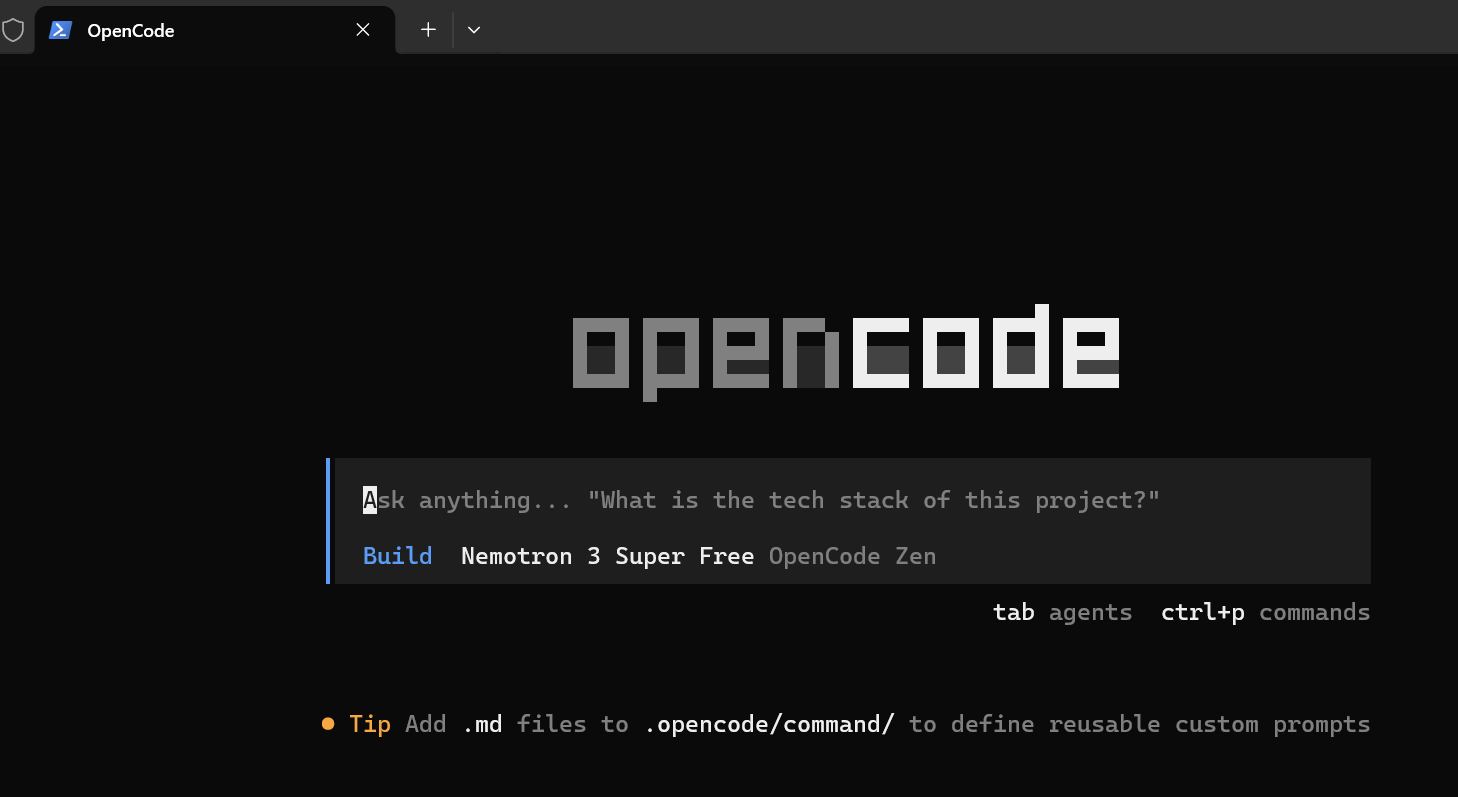Click the orange Tip bullet dot
The width and height of the screenshot is (1458, 797).
click(328, 724)
